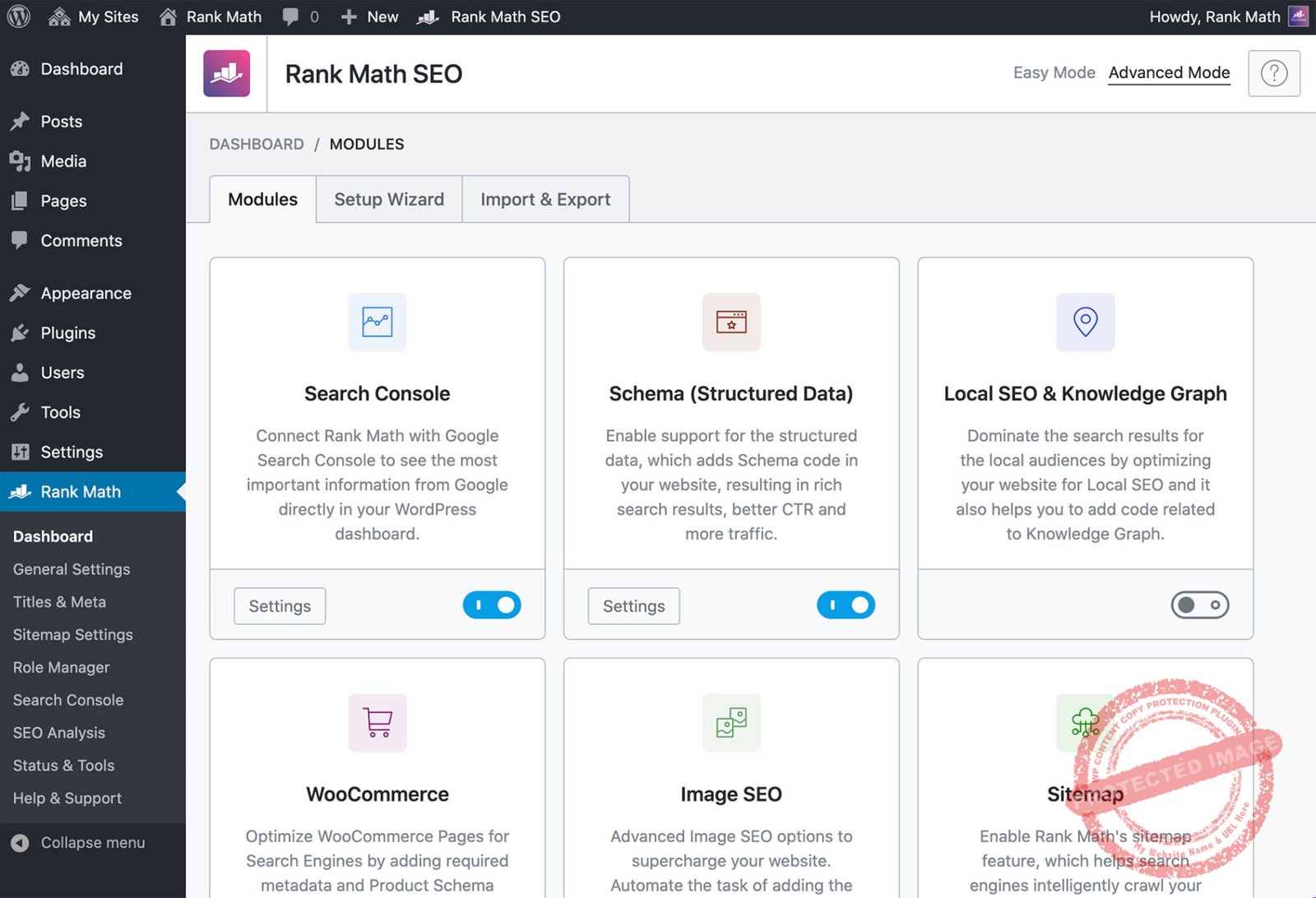
Task: Click the Collapse menu arrow icon
Action: 20,843
